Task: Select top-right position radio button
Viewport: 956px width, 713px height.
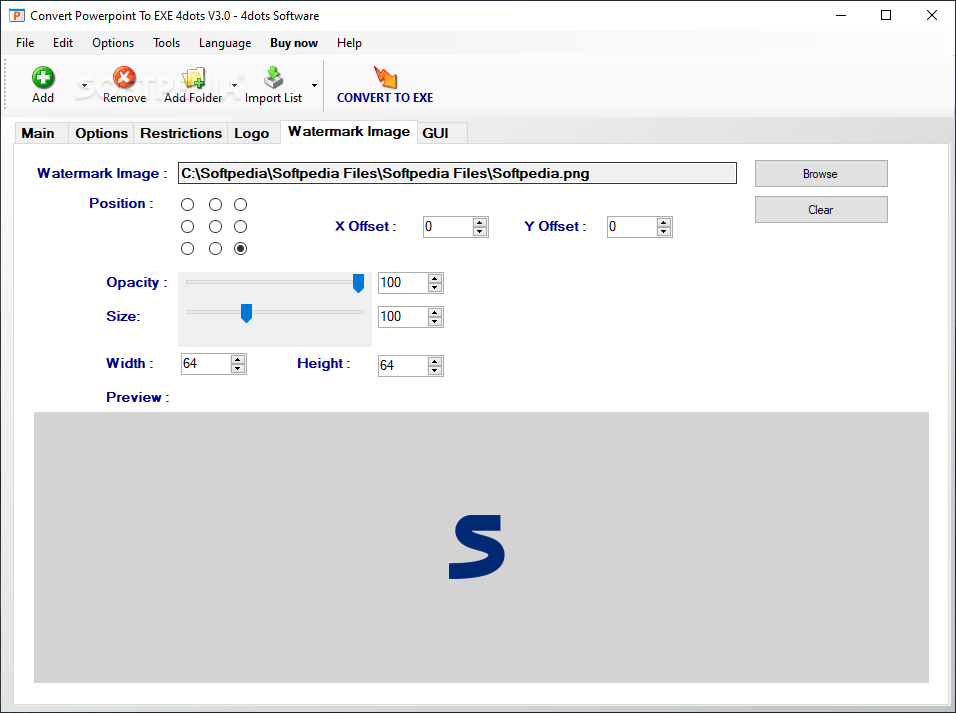Action: (241, 204)
